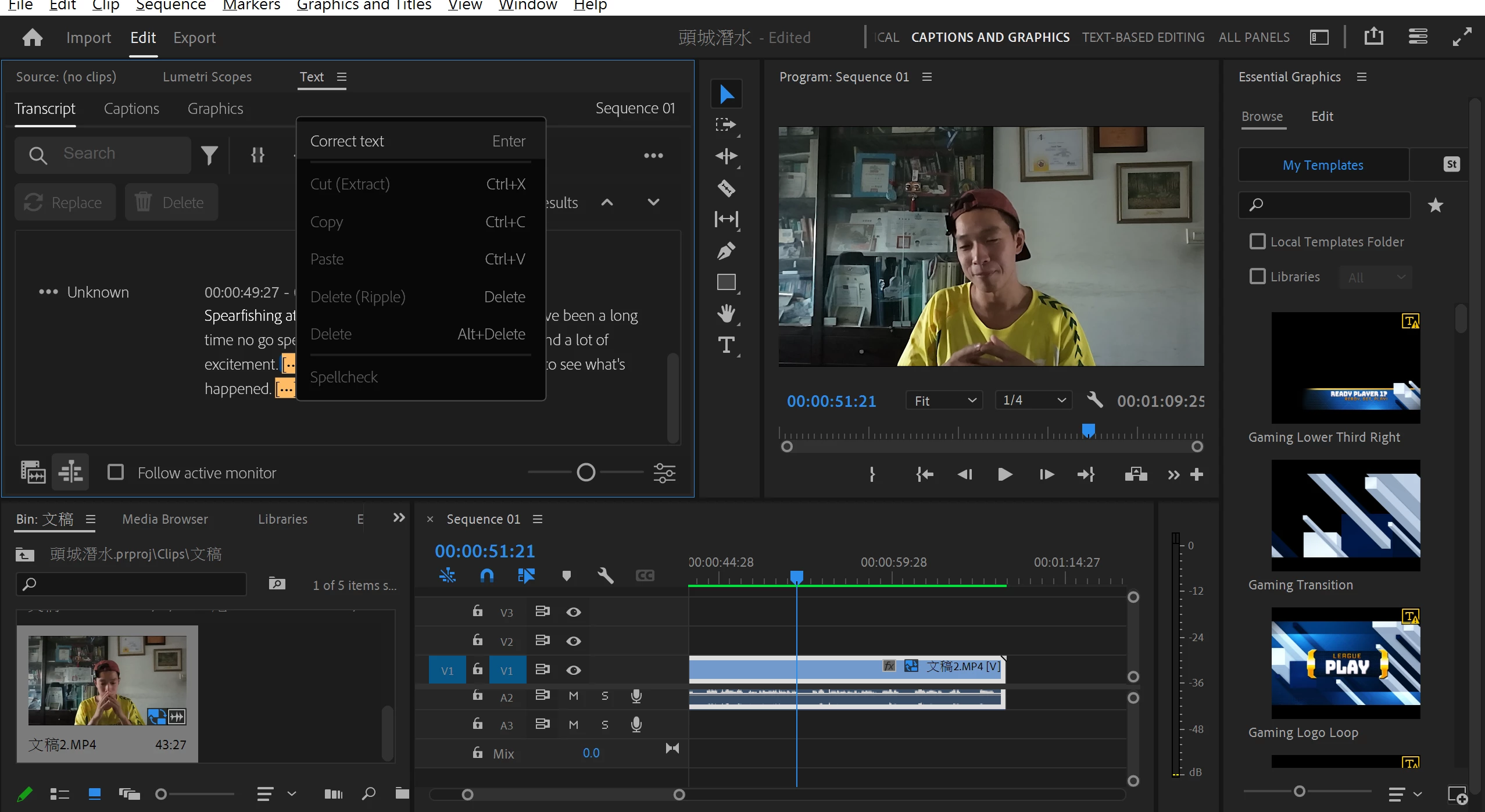Open the Fit zoom level dropdown
Viewport: 1485px width, 812px height.
[944, 400]
